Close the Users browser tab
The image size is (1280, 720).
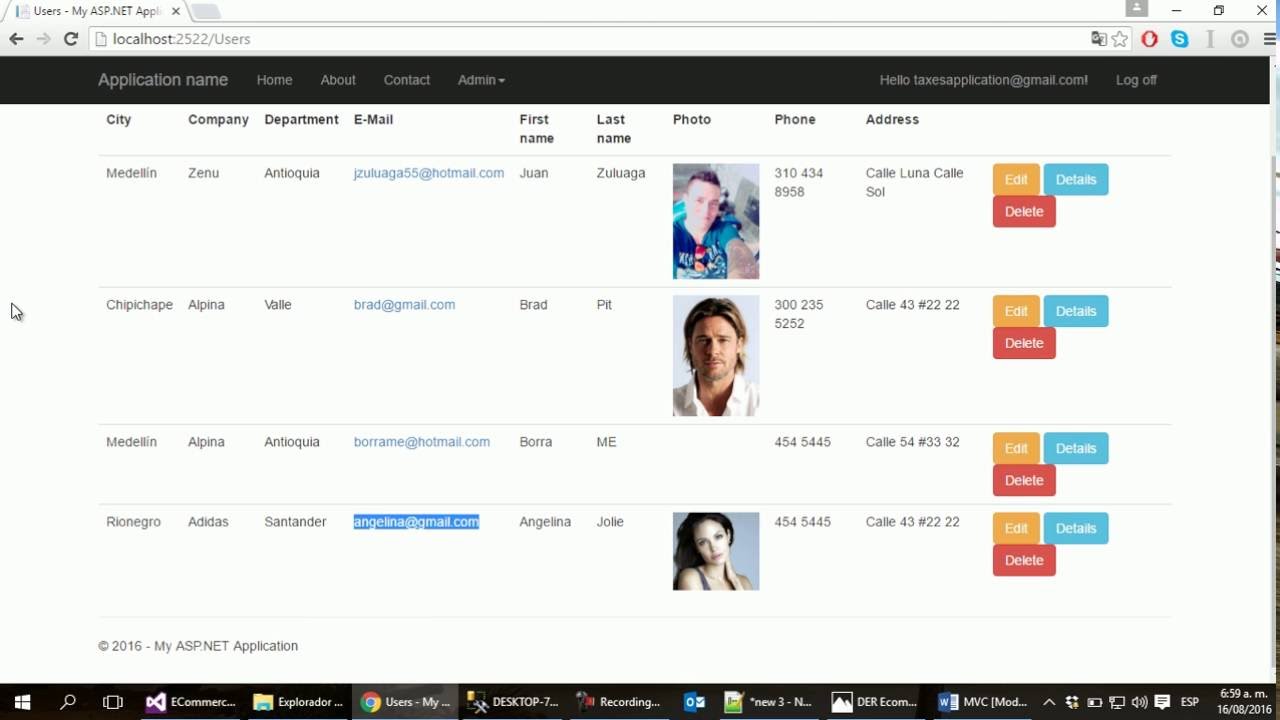[x=175, y=11]
